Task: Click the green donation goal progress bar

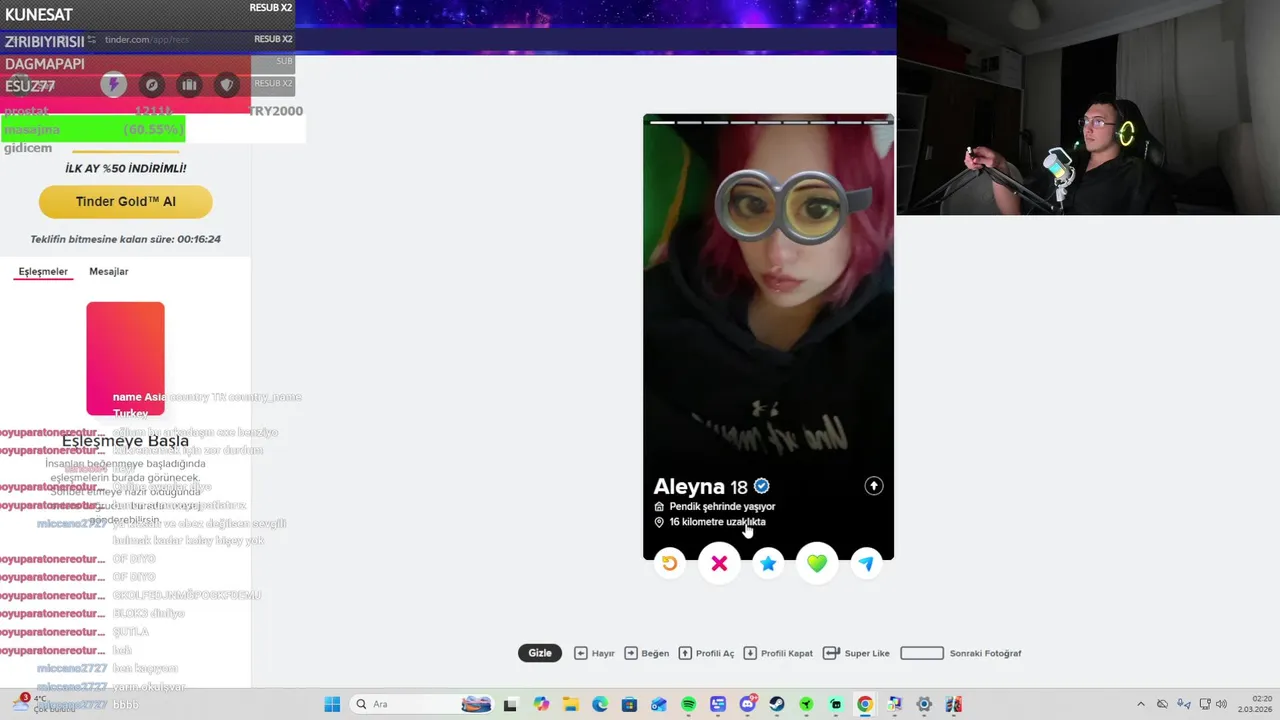Action: pyautogui.click(x=93, y=129)
